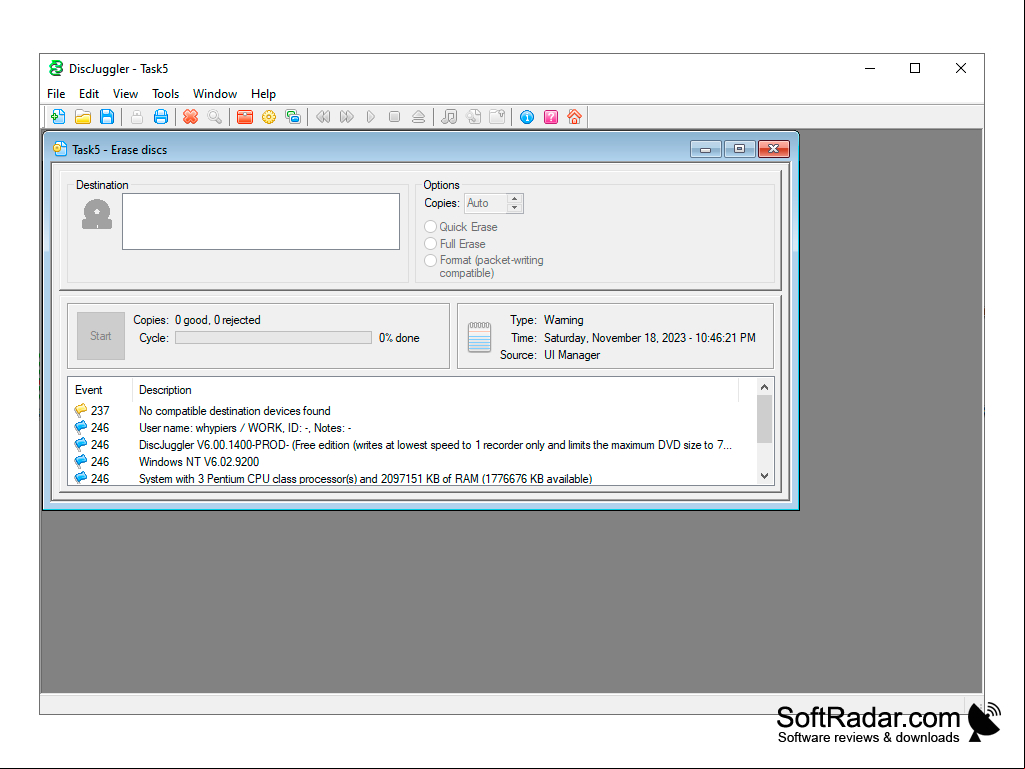Open help with the pink question mark icon
Image resolution: width=1025 pixels, height=769 pixels.
(551, 117)
